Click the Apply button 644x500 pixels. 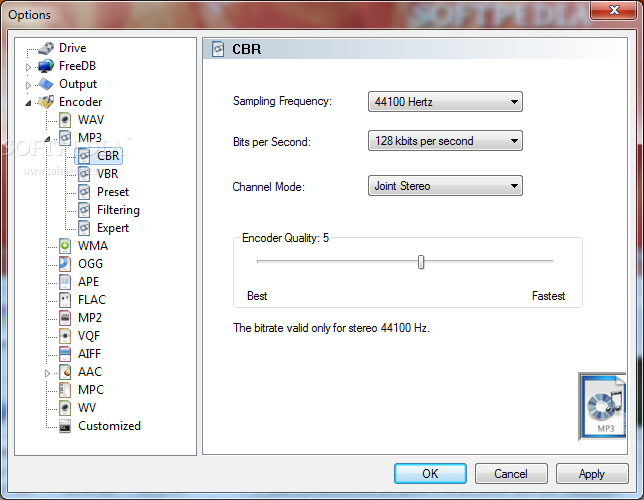click(592, 474)
